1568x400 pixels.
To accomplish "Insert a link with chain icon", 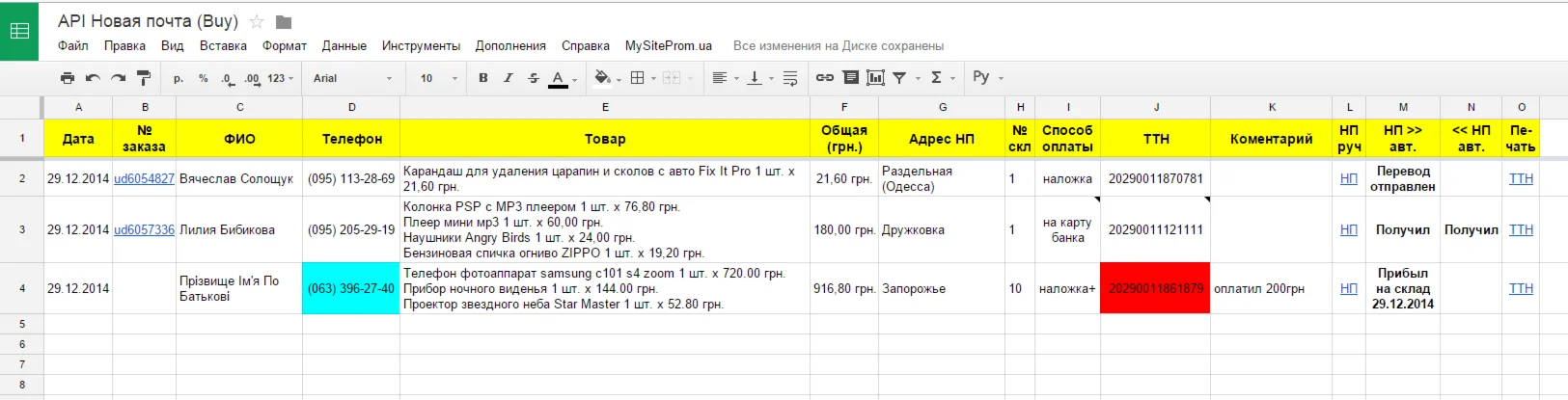I will click(825, 78).
